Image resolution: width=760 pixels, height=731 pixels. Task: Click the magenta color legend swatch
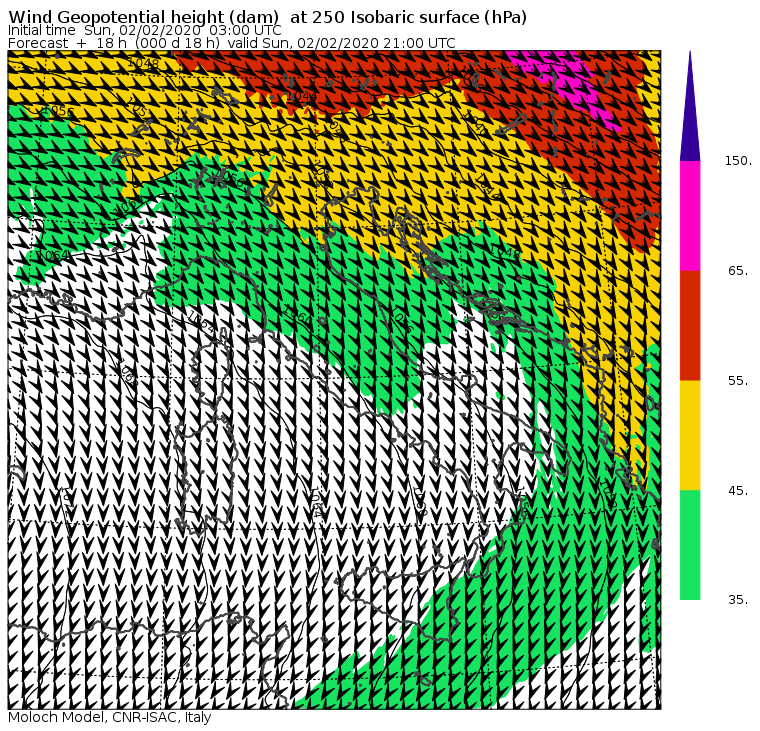(690, 216)
